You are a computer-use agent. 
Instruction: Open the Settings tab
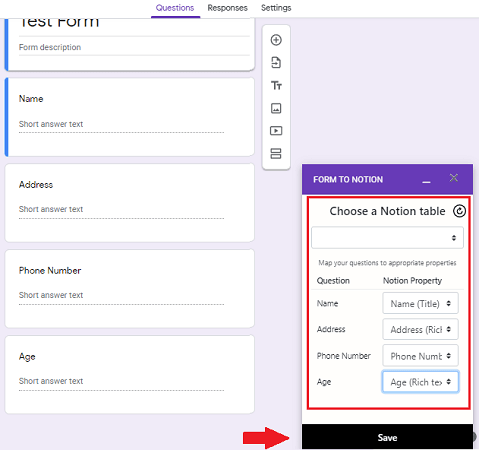click(276, 8)
